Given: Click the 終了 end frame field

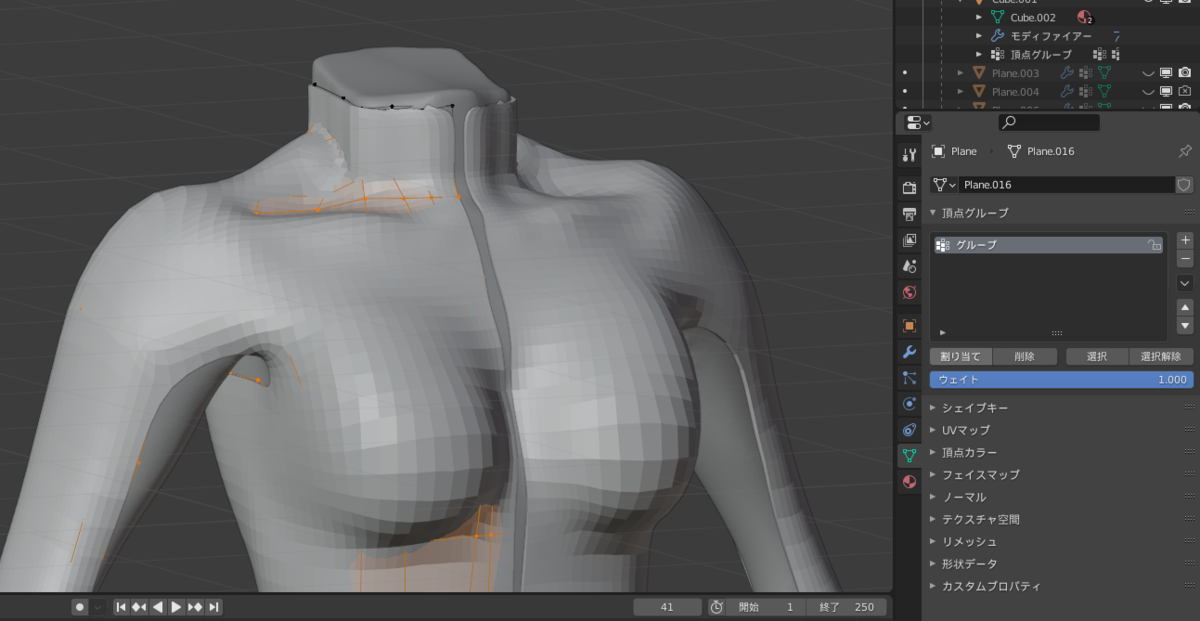Looking at the screenshot, I should [849, 607].
